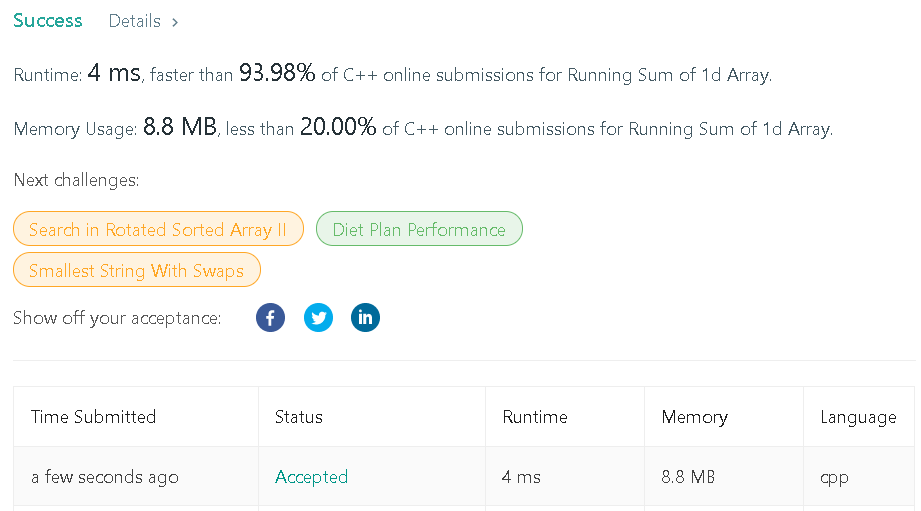This screenshot has height=511, width=921.
Task: Click the Language column header
Action: tap(858, 417)
